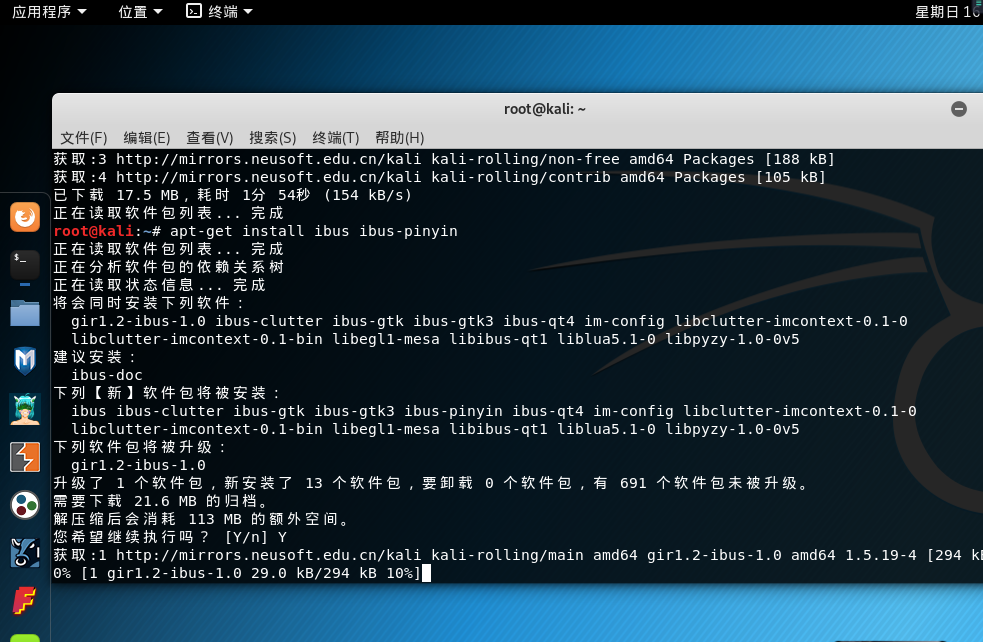The height and width of the screenshot is (642, 983).
Task: Click the '升级了 1 个软件包' summary line
Action: click(x=431, y=483)
